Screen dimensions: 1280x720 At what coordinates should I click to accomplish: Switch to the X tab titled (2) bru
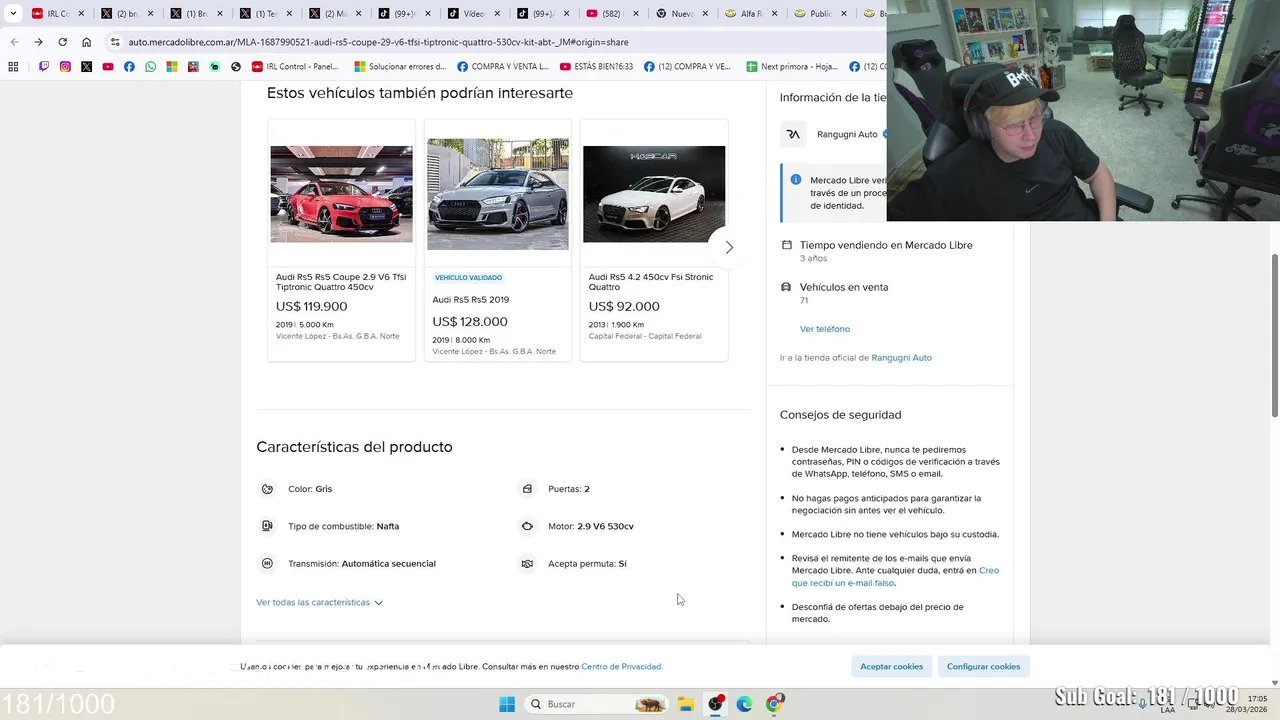tap(128, 13)
